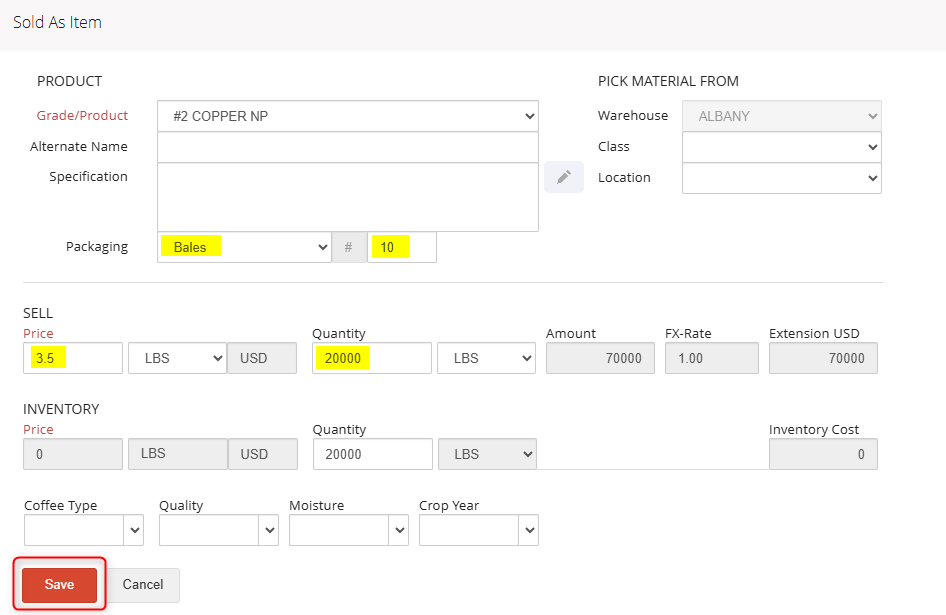Expand the Moisture dropdown

[x=348, y=530]
